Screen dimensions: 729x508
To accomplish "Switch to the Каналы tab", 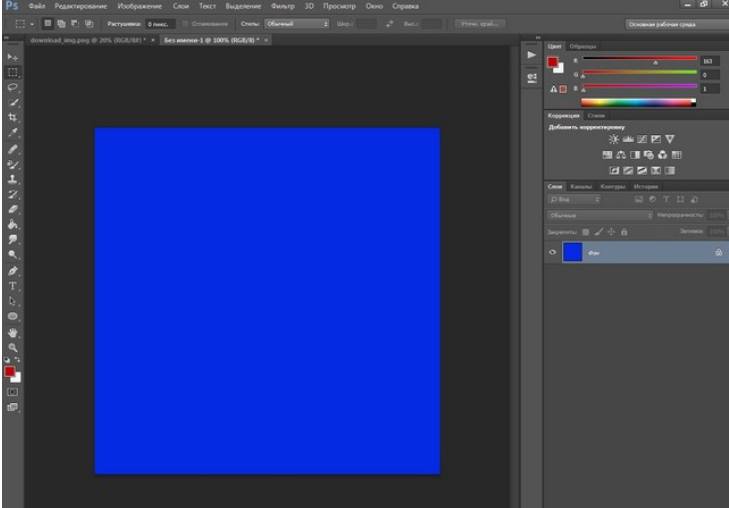I will point(581,186).
